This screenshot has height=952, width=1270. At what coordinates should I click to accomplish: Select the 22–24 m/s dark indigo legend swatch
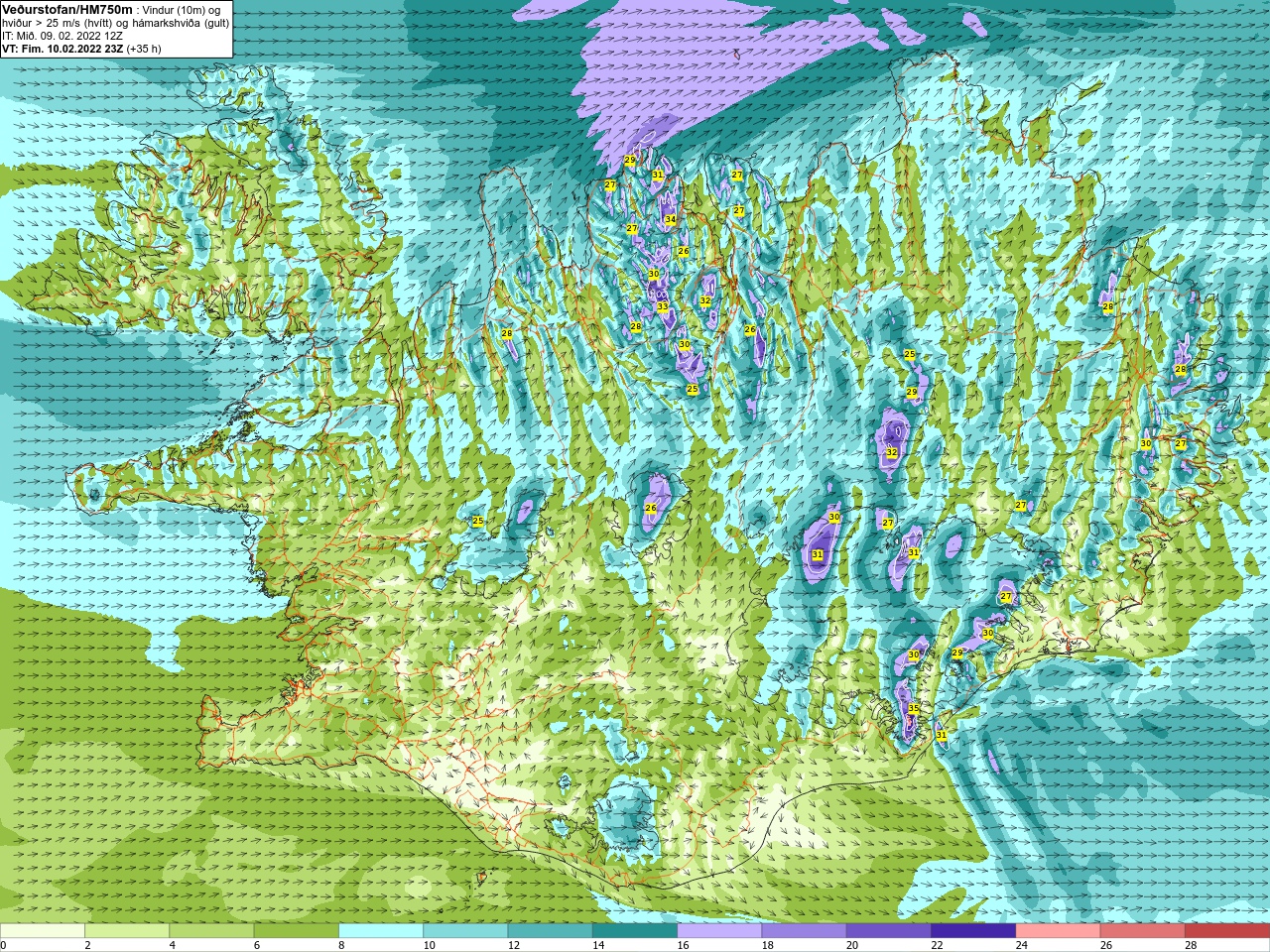973,931
